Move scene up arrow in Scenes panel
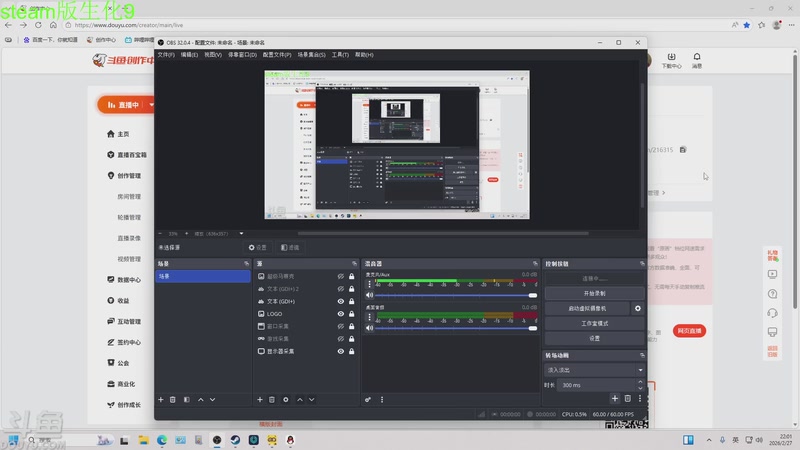This screenshot has height=450, width=800. (201, 399)
